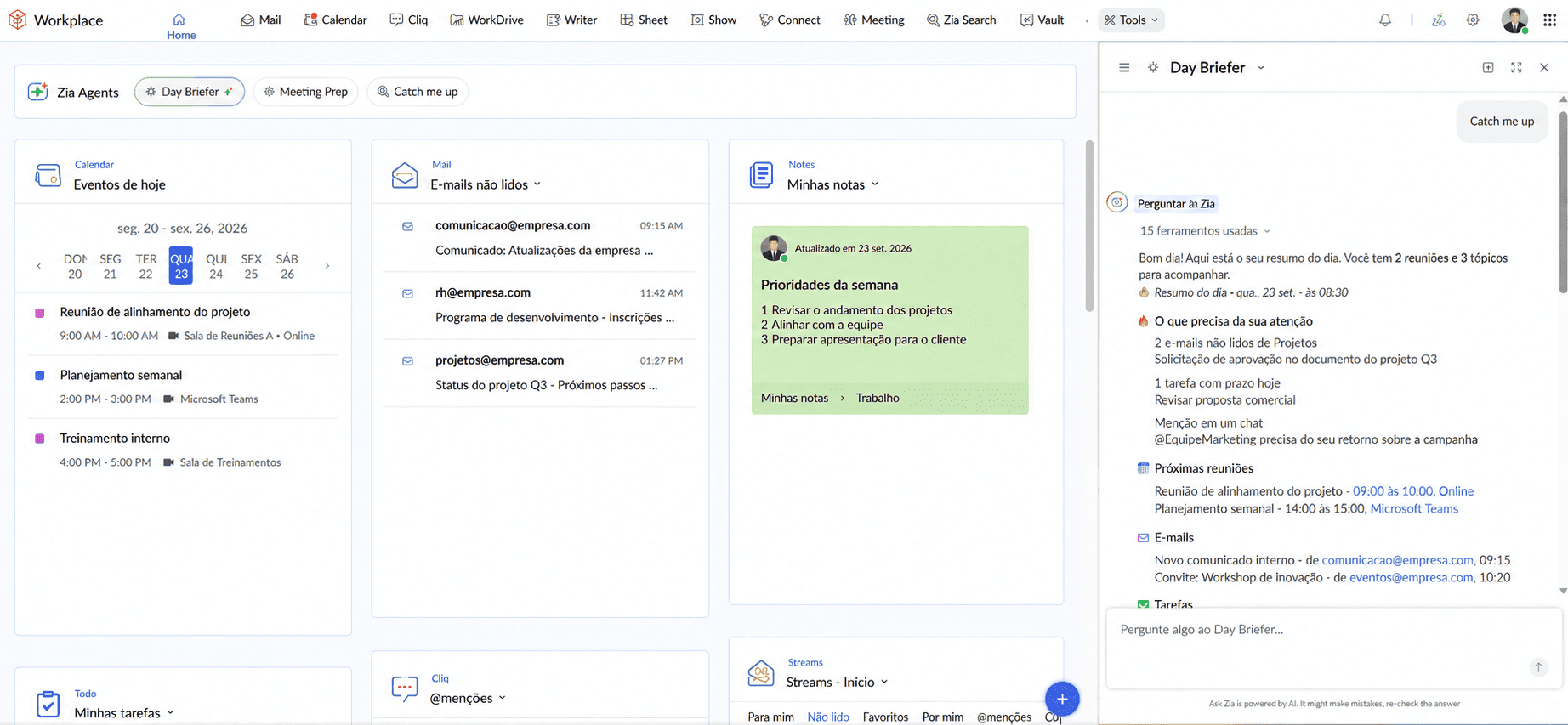The height and width of the screenshot is (725, 1568).
Task: Open the unread email from rh@empresa.com
Action: tap(540, 305)
